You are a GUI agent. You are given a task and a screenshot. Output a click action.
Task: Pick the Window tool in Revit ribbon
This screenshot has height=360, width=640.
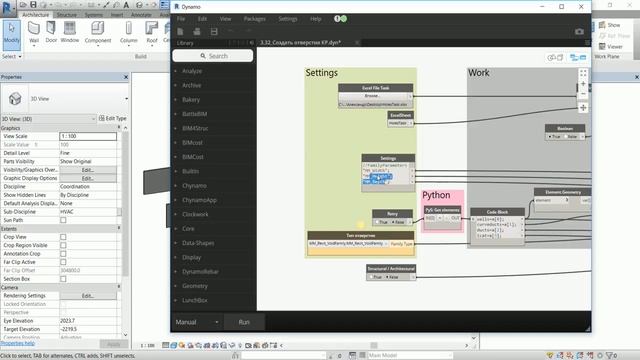pyautogui.click(x=69, y=32)
